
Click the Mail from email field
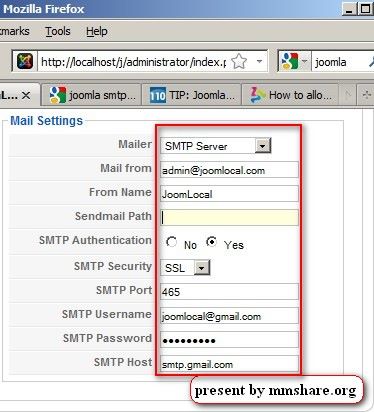(x=229, y=170)
